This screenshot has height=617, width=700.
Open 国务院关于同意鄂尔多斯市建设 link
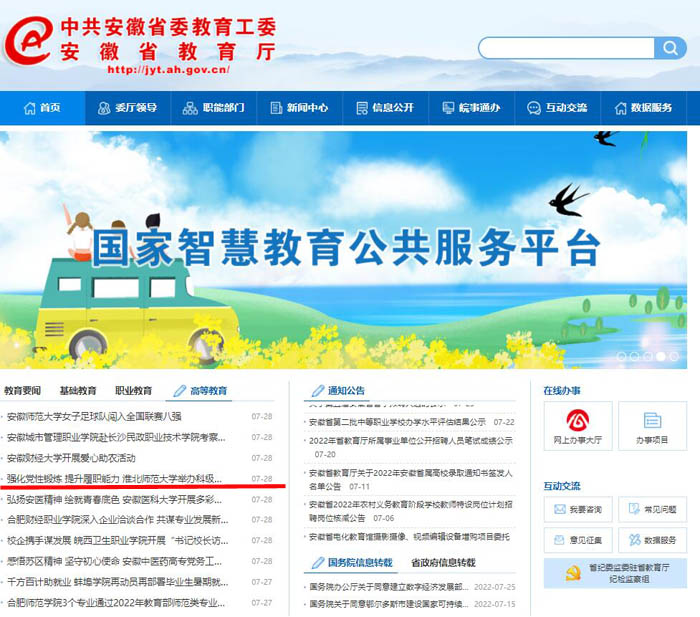click(388, 604)
